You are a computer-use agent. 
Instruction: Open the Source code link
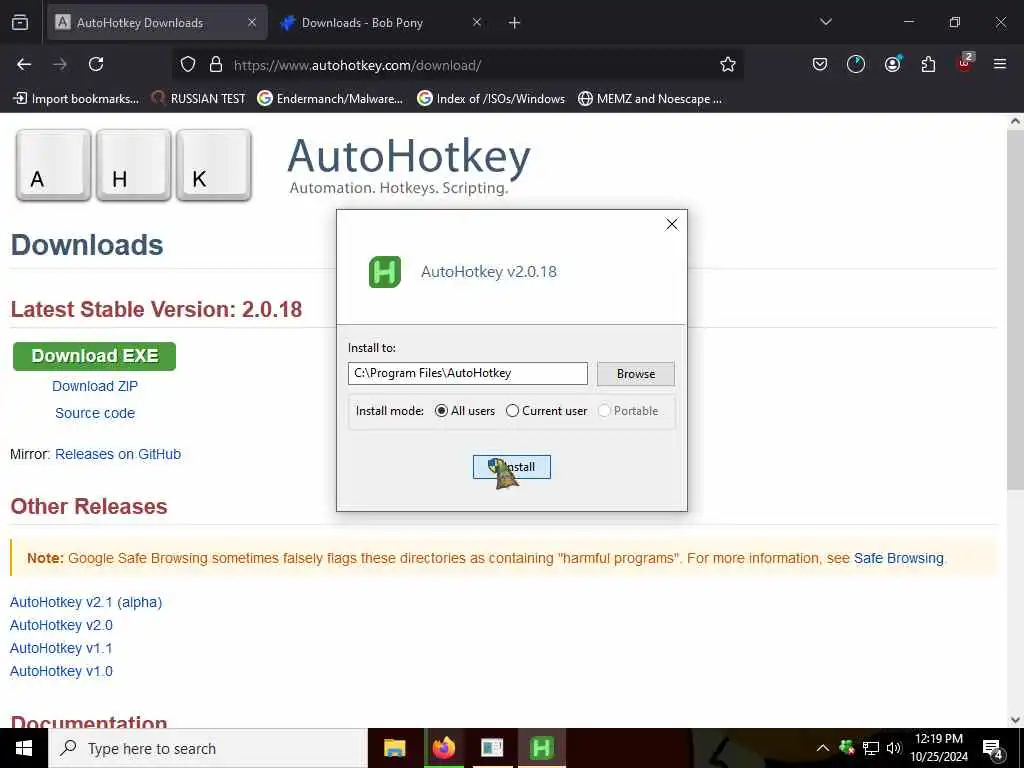click(95, 413)
